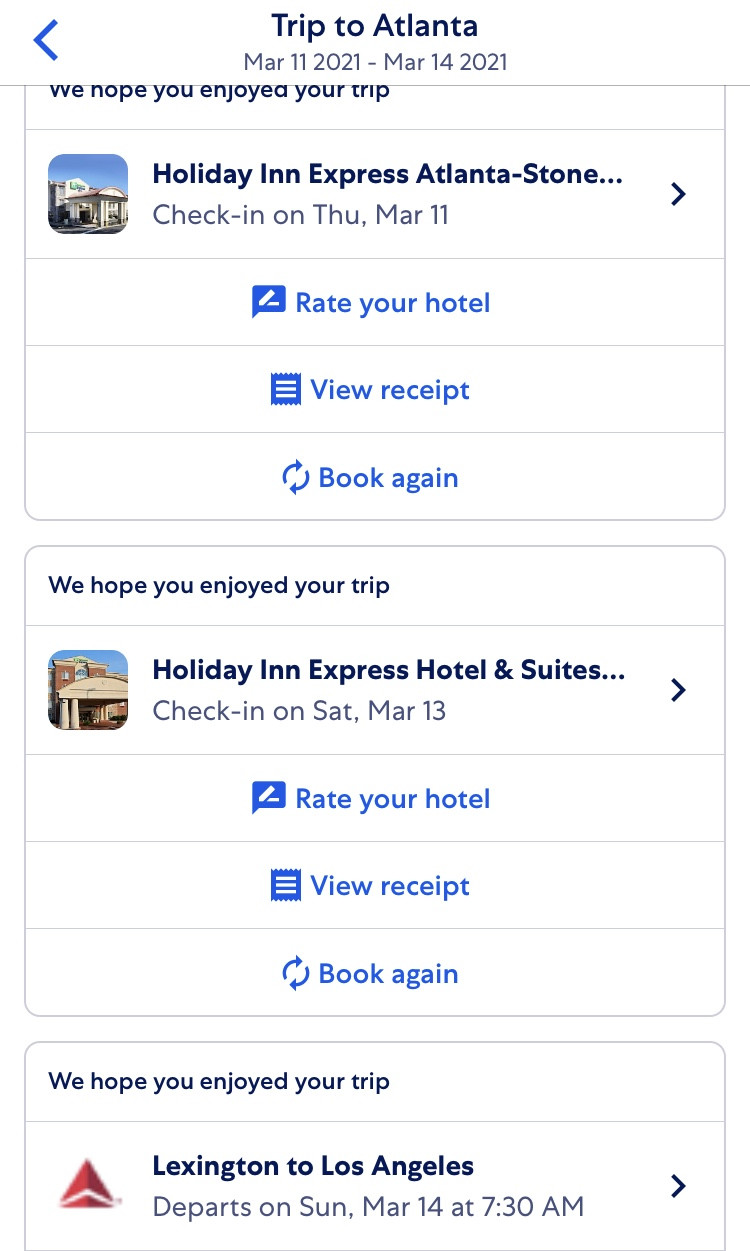Rate your hotel for Mar 11 stay
750x1251 pixels.
(392, 302)
